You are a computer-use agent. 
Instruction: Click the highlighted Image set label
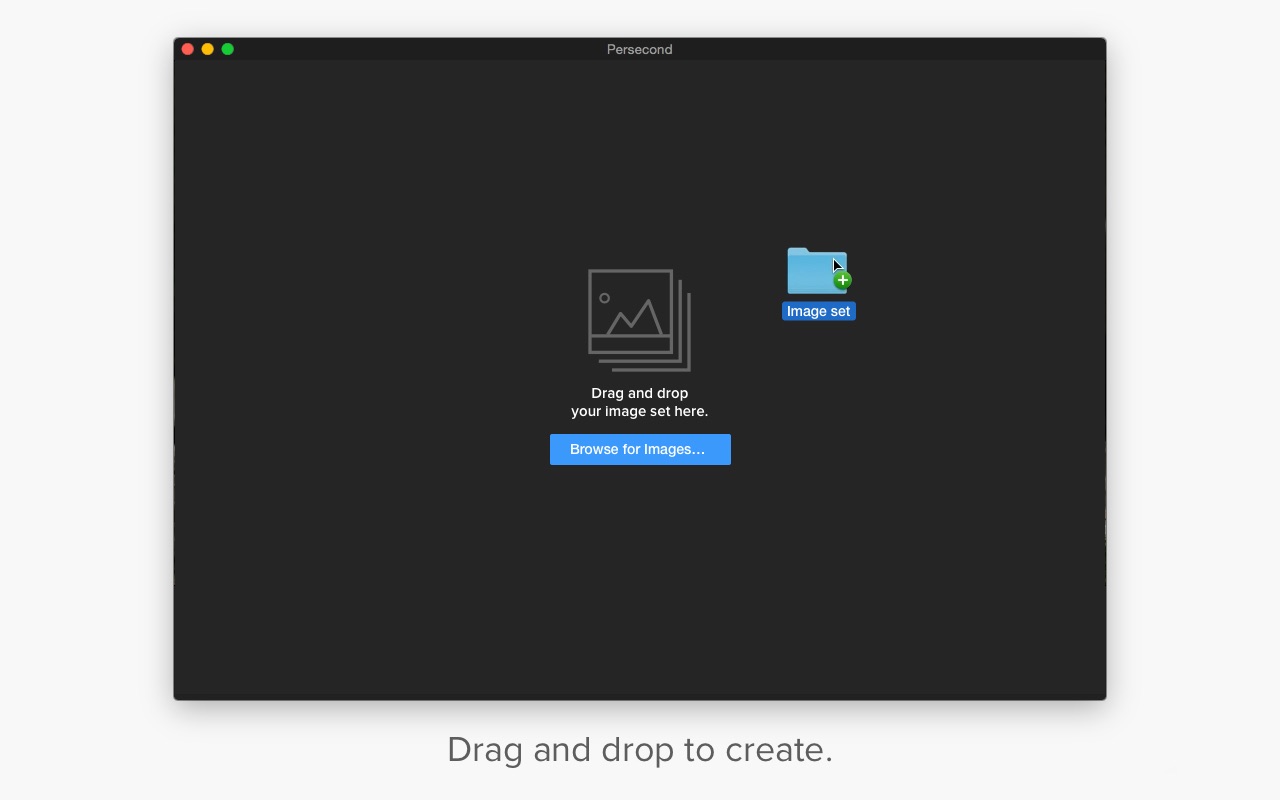tap(818, 311)
